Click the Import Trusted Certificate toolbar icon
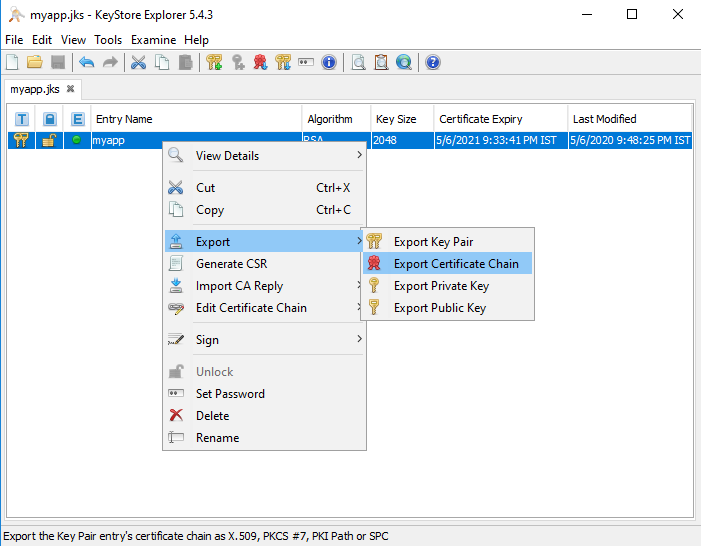701x546 pixels. (260, 62)
